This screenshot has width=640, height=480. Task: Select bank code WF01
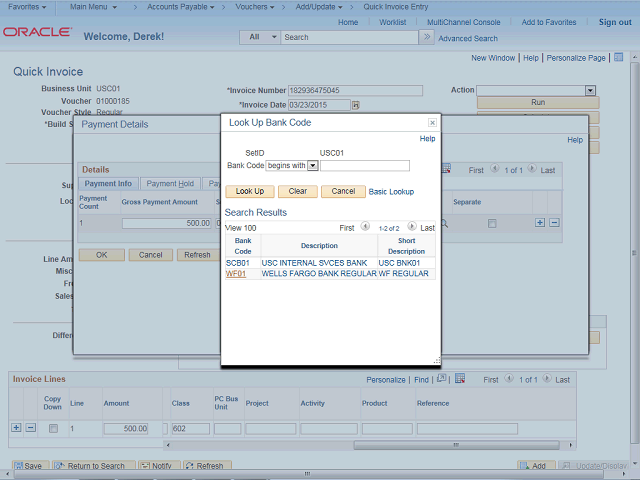(236, 274)
